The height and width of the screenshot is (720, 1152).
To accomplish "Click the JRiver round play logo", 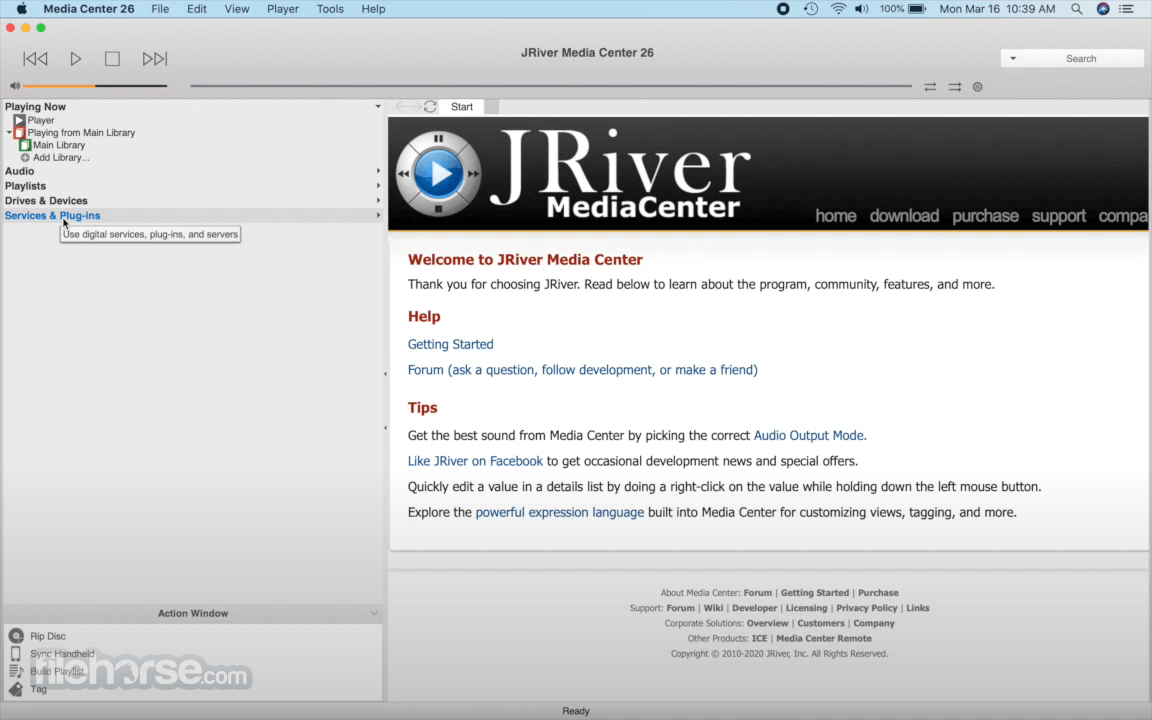I will pyautogui.click(x=438, y=173).
